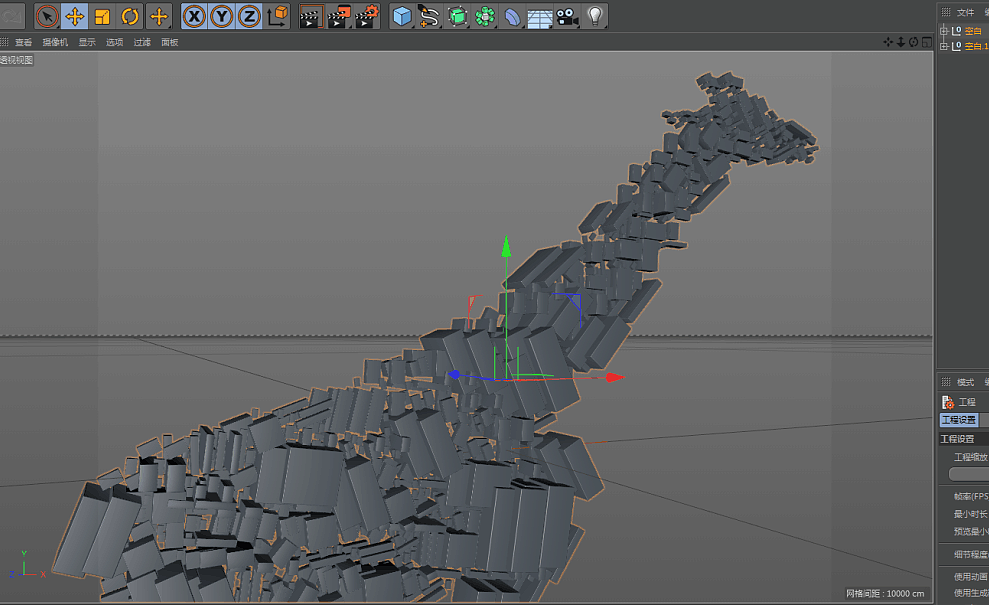This screenshot has height=605, width=989.
Task: Click the blue Z axis handle
Action: point(454,375)
